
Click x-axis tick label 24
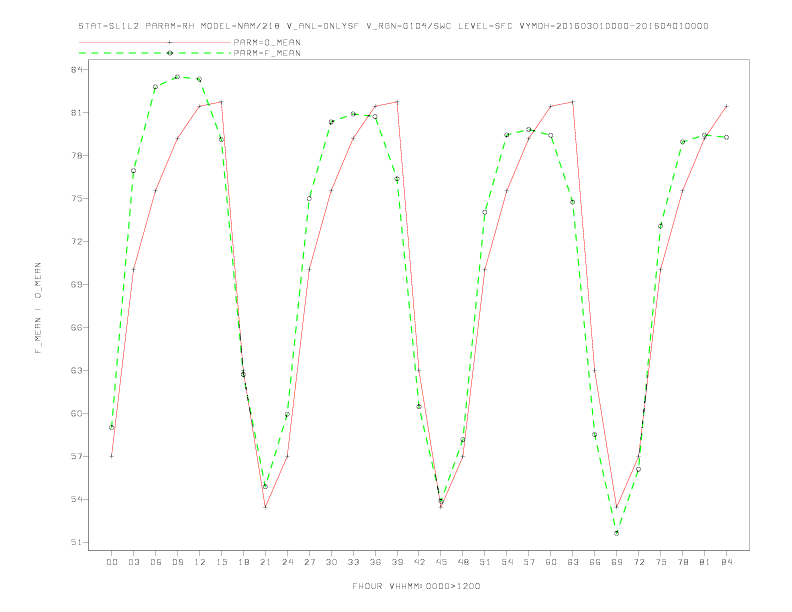pyautogui.click(x=287, y=562)
